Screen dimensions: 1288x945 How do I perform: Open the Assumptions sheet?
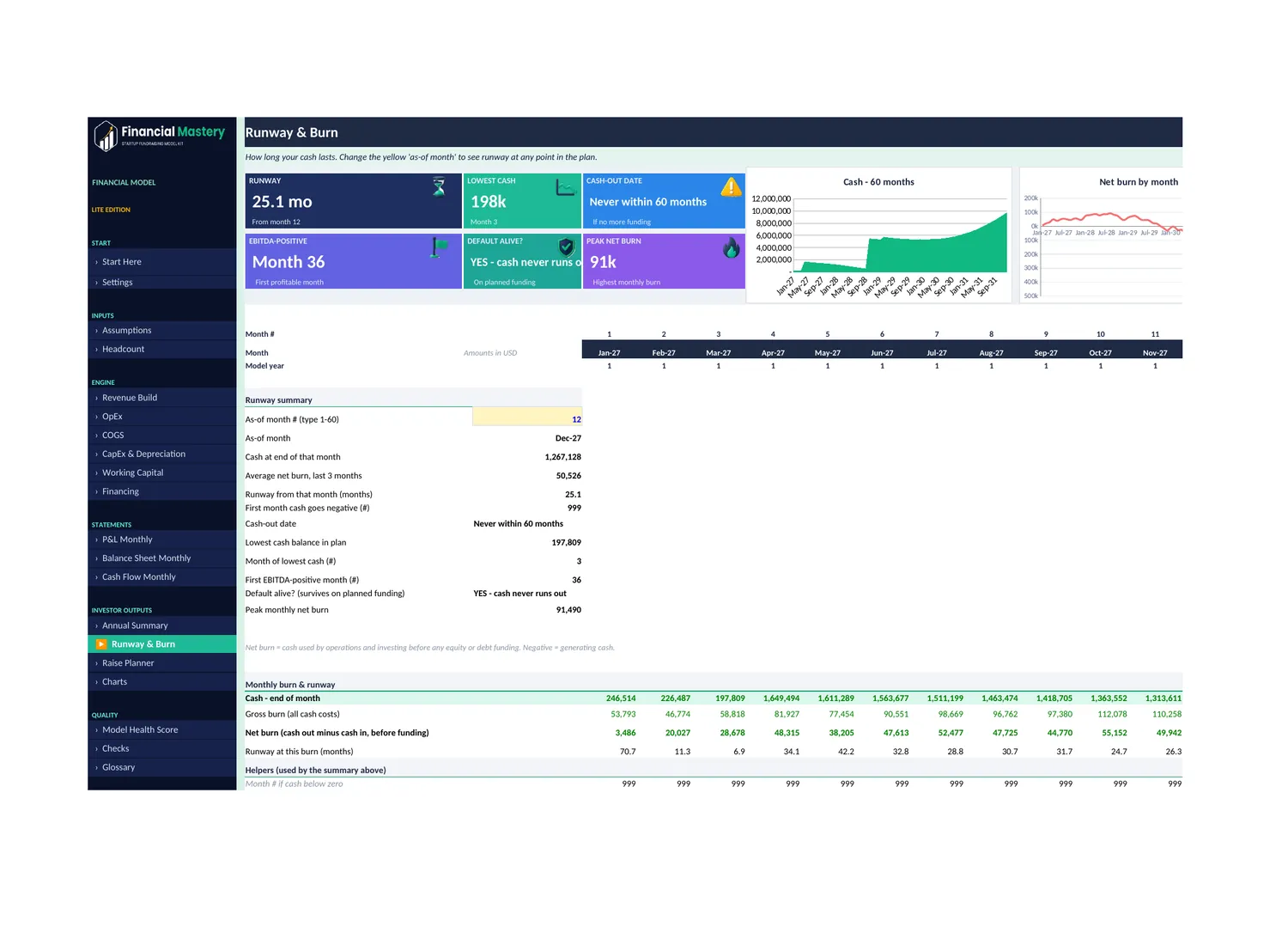click(162, 331)
